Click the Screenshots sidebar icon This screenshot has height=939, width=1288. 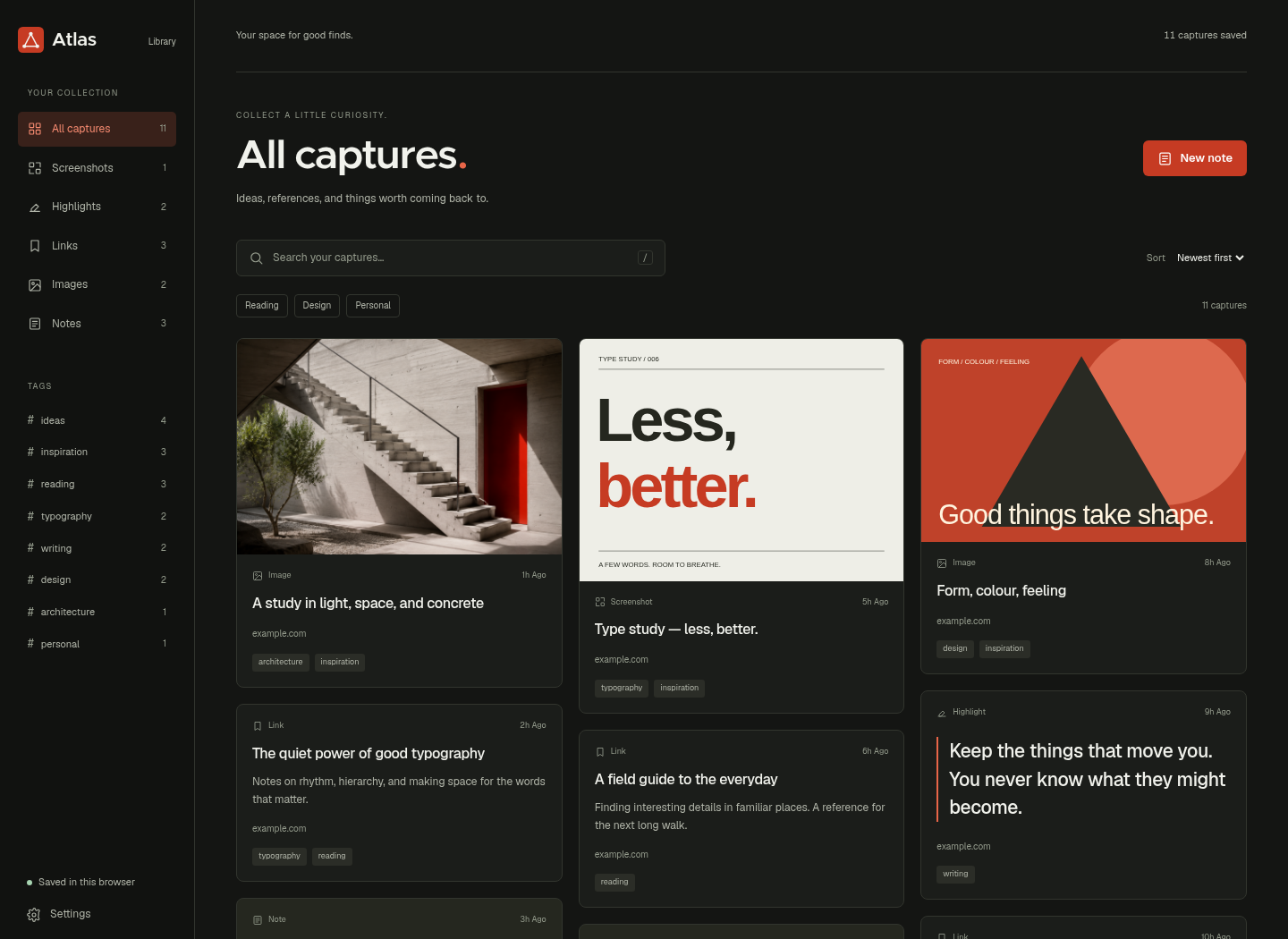coord(35,168)
